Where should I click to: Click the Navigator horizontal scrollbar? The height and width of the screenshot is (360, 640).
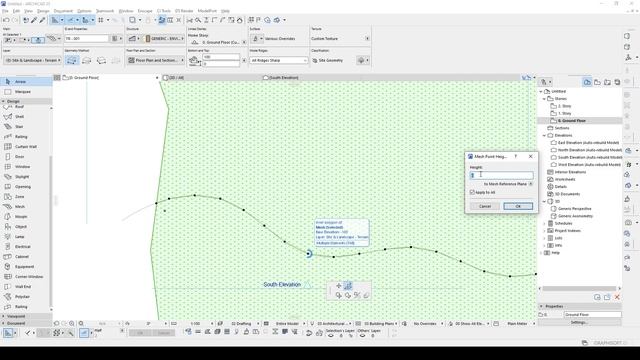pos(580,289)
